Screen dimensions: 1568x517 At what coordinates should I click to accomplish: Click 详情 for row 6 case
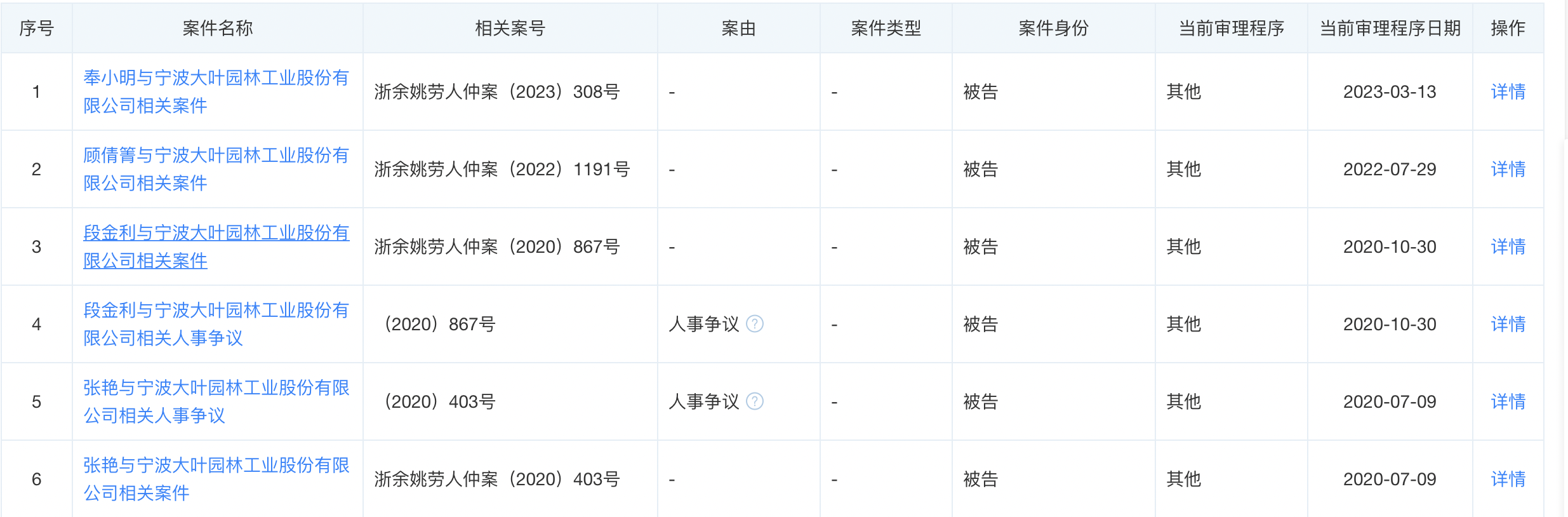[x=1508, y=479]
